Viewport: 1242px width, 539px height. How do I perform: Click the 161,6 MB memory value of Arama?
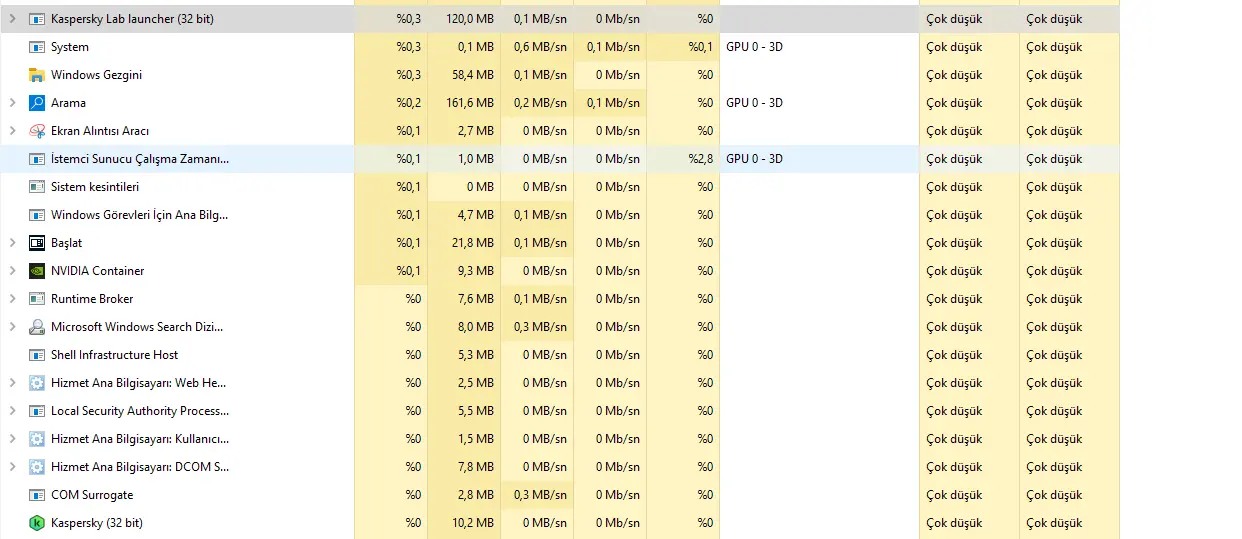click(470, 103)
